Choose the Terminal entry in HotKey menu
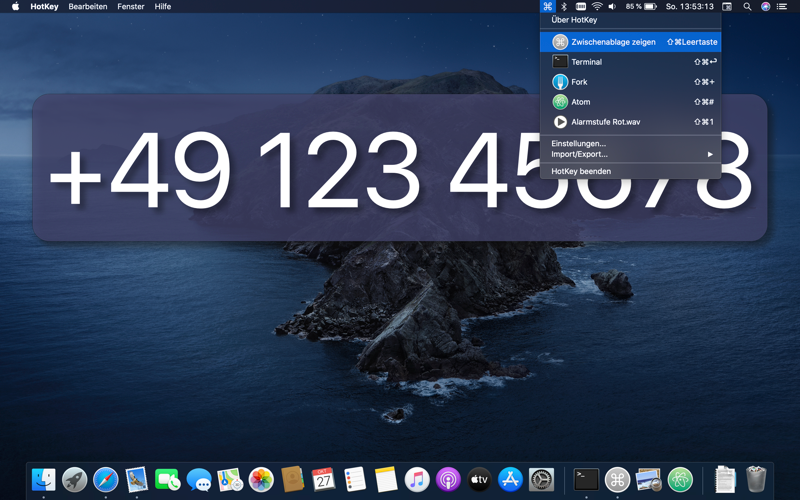 point(630,62)
